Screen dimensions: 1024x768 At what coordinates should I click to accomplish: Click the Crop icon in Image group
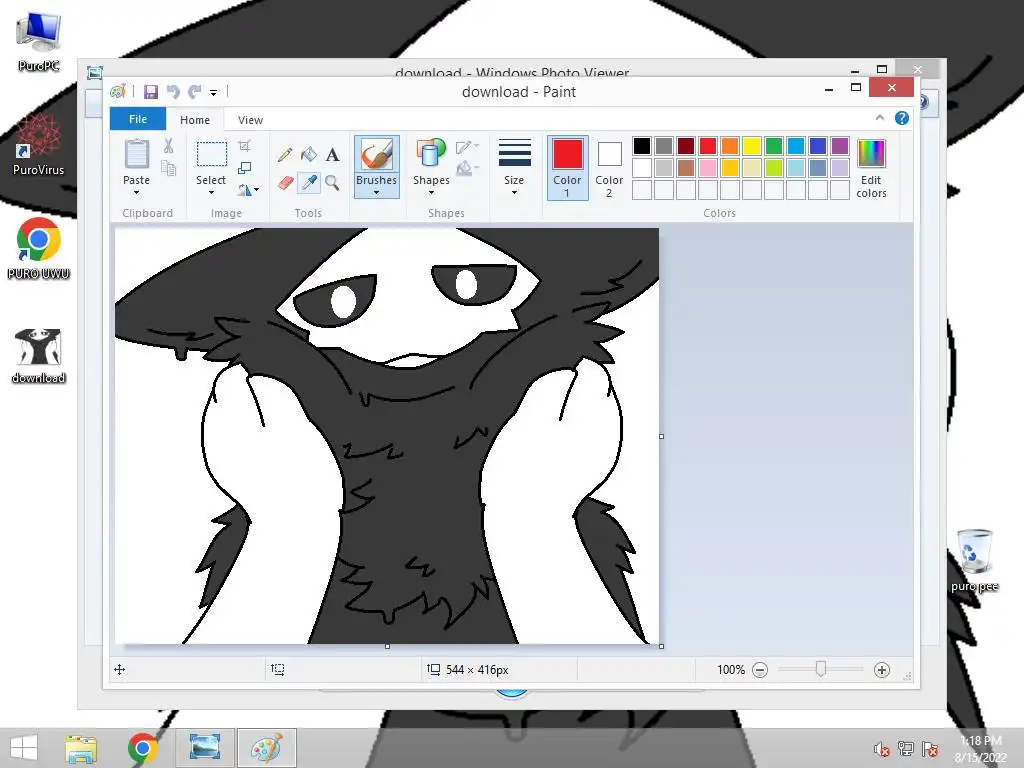pyautogui.click(x=244, y=146)
